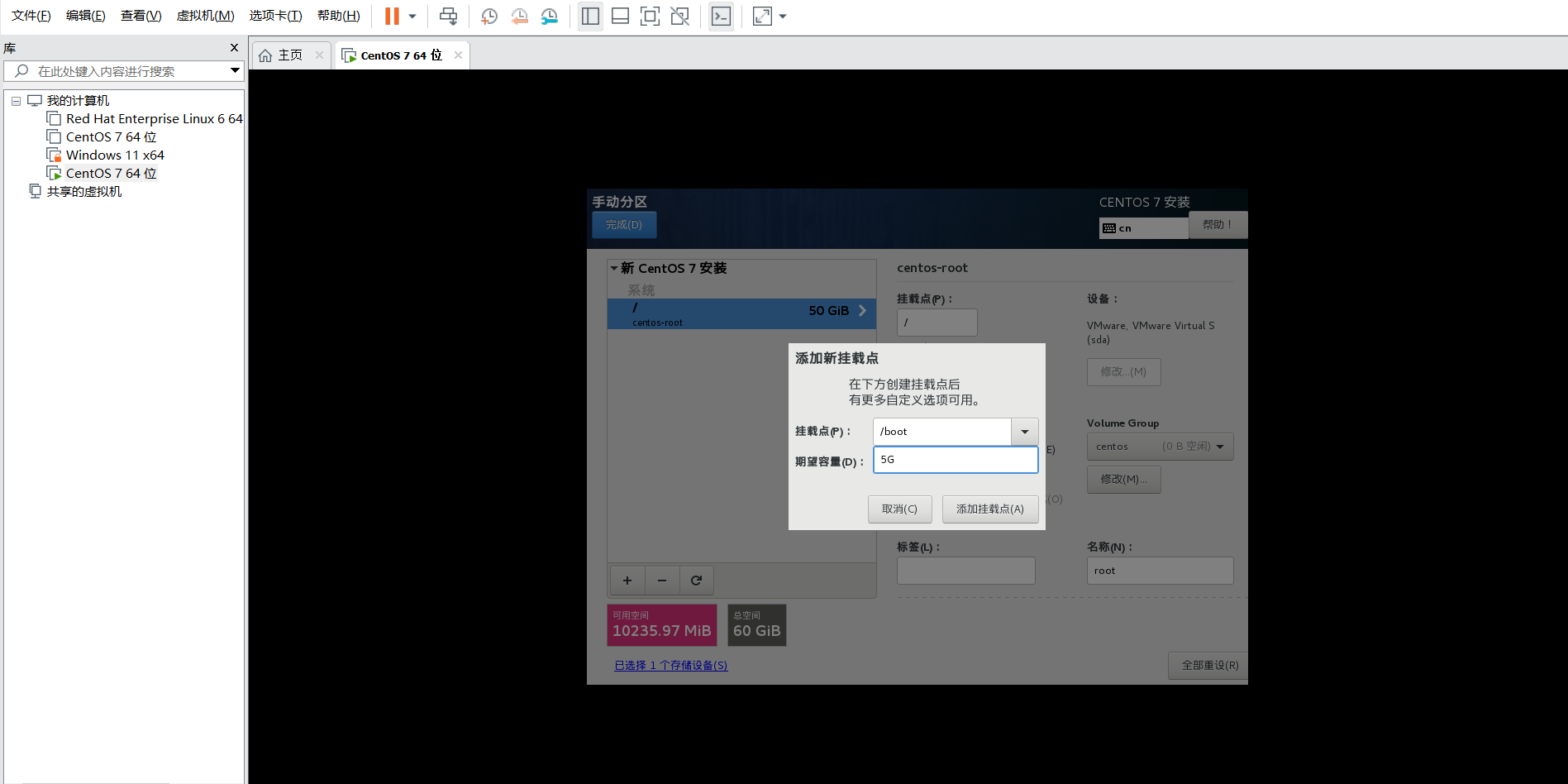Open the console view
Viewport: 1568px width, 784px height.
(721, 16)
